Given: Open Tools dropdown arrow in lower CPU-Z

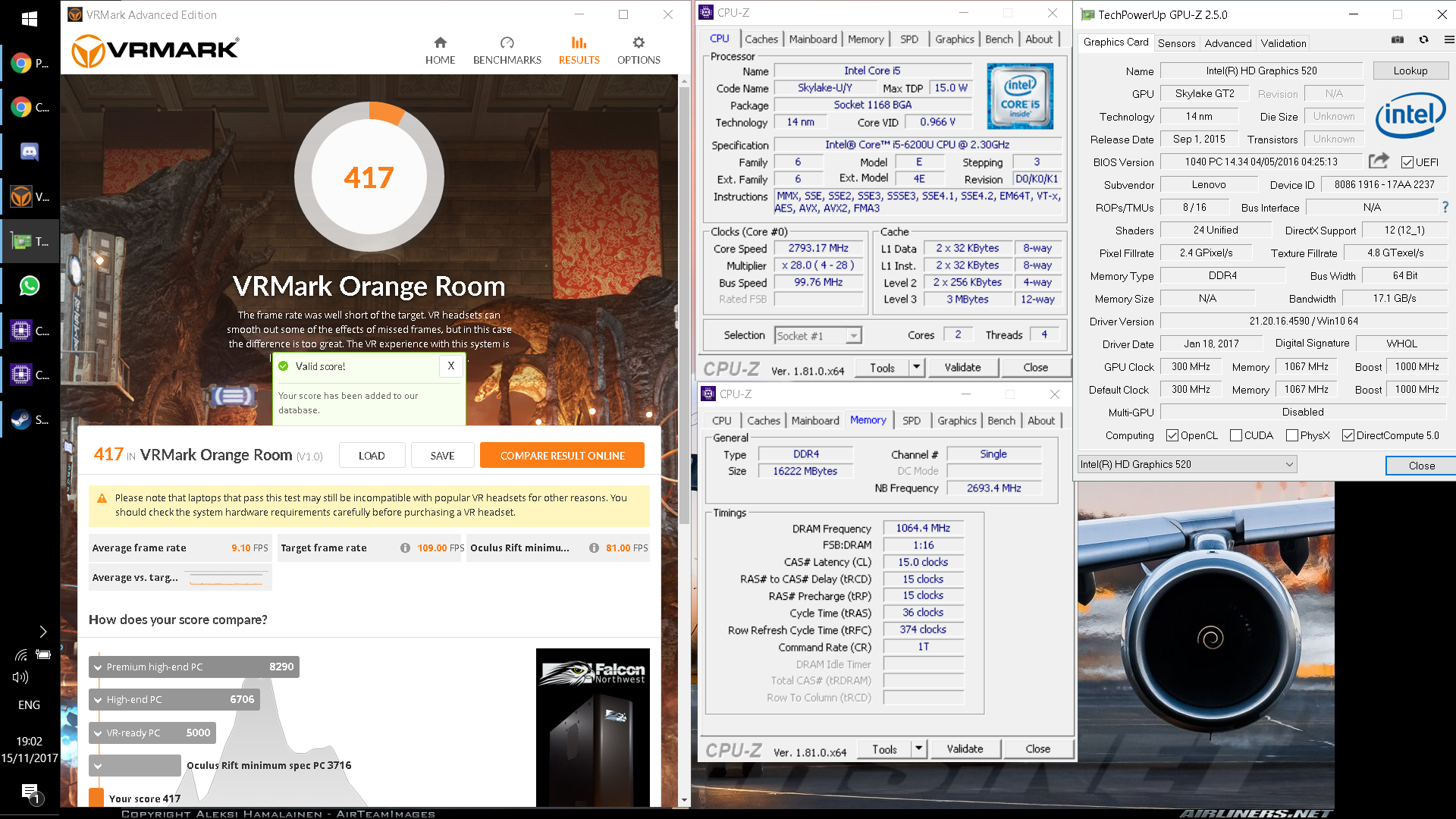Looking at the screenshot, I should 918,749.
